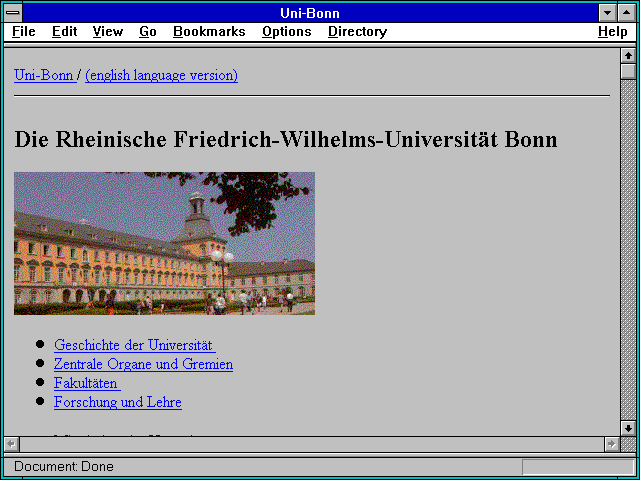This screenshot has height=480, width=640.
Task: Open Geschichte der Universität link
Action: pyautogui.click(x=133, y=345)
